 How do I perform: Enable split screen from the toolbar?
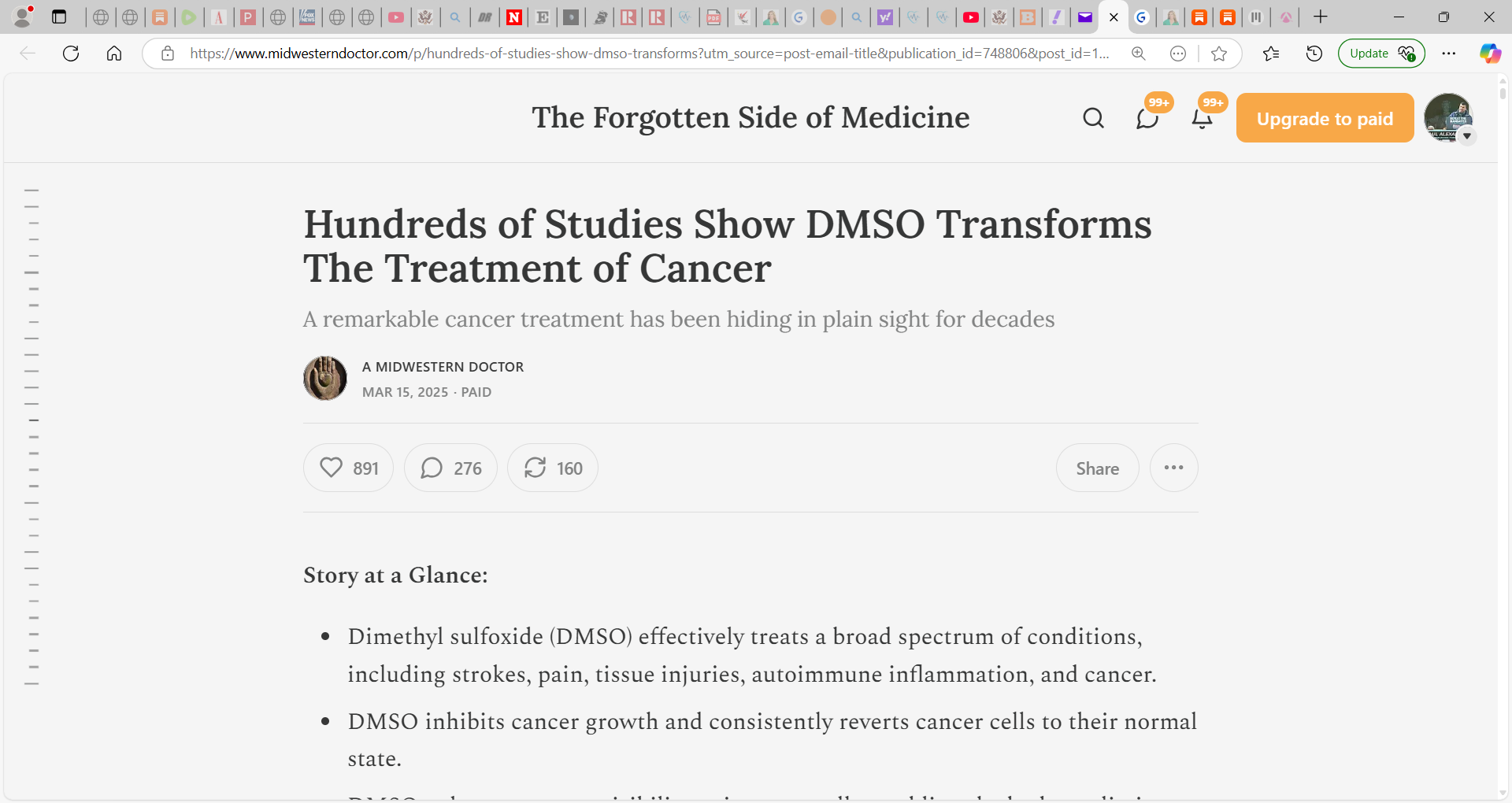click(x=1256, y=17)
